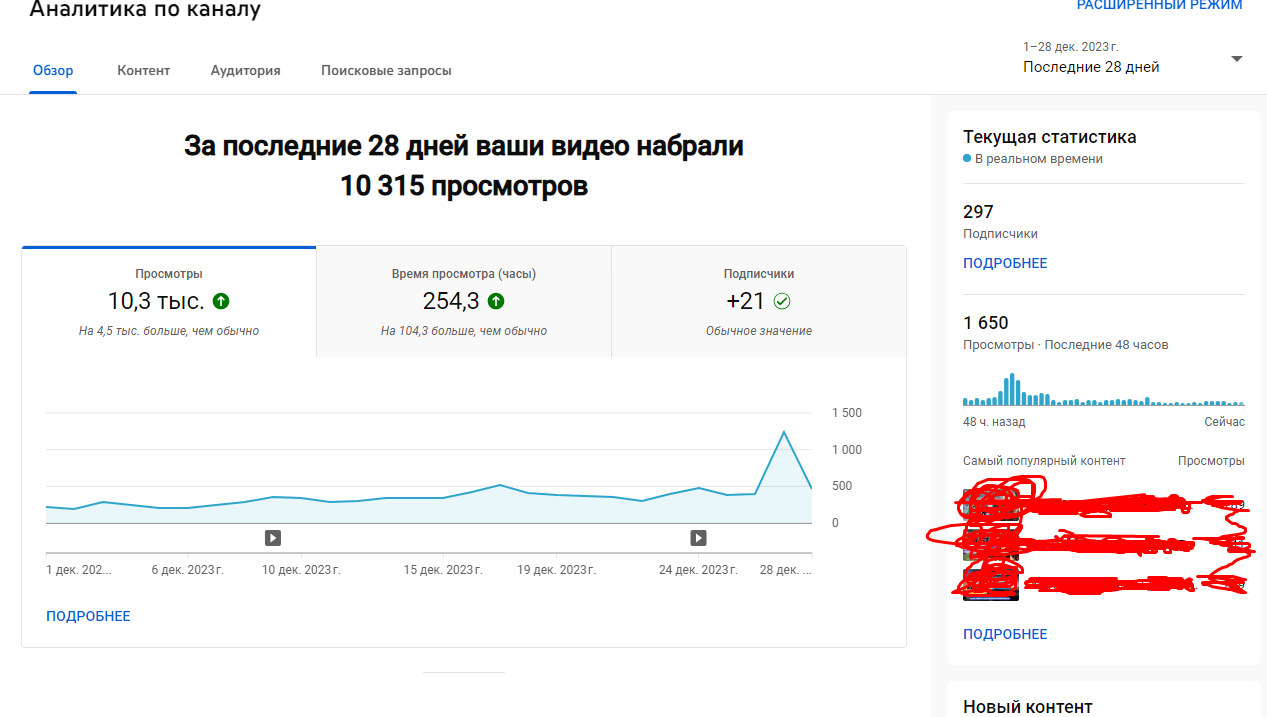Click 'Самый популярный контент' label
This screenshot has width=1267, height=717.
pos(1044,461)
